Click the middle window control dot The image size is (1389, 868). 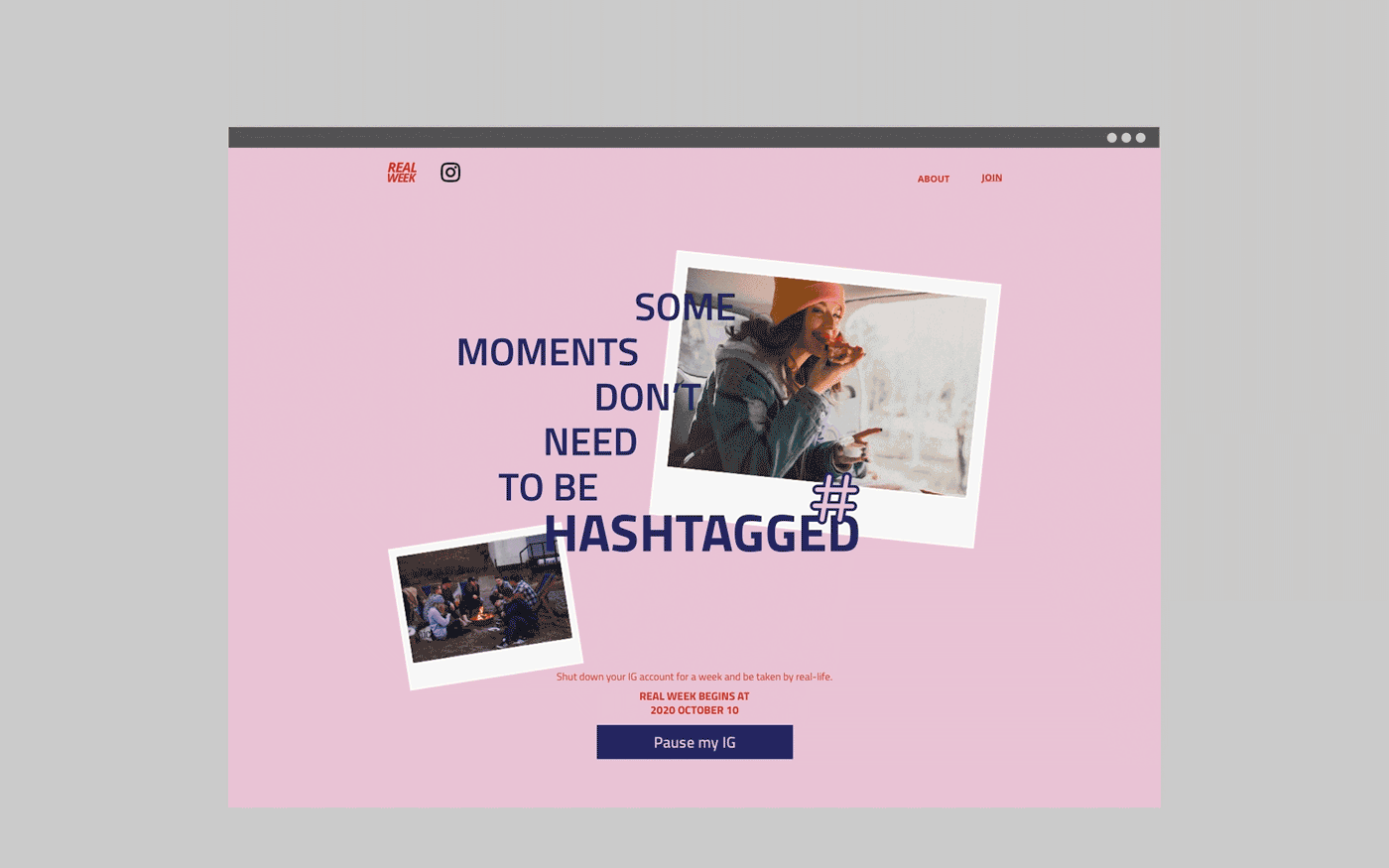click(x=1126, y=138)
